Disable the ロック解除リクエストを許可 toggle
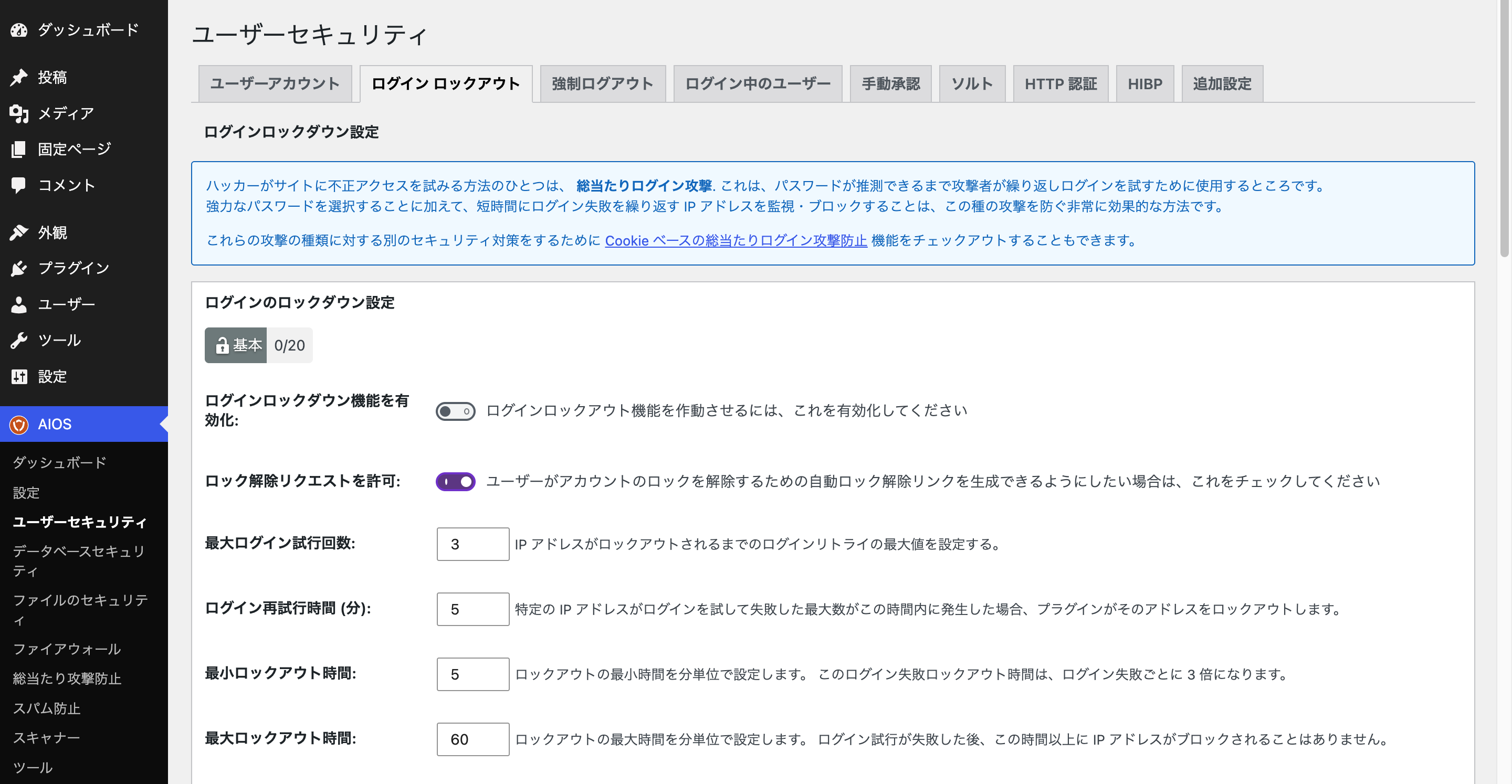 456,482
